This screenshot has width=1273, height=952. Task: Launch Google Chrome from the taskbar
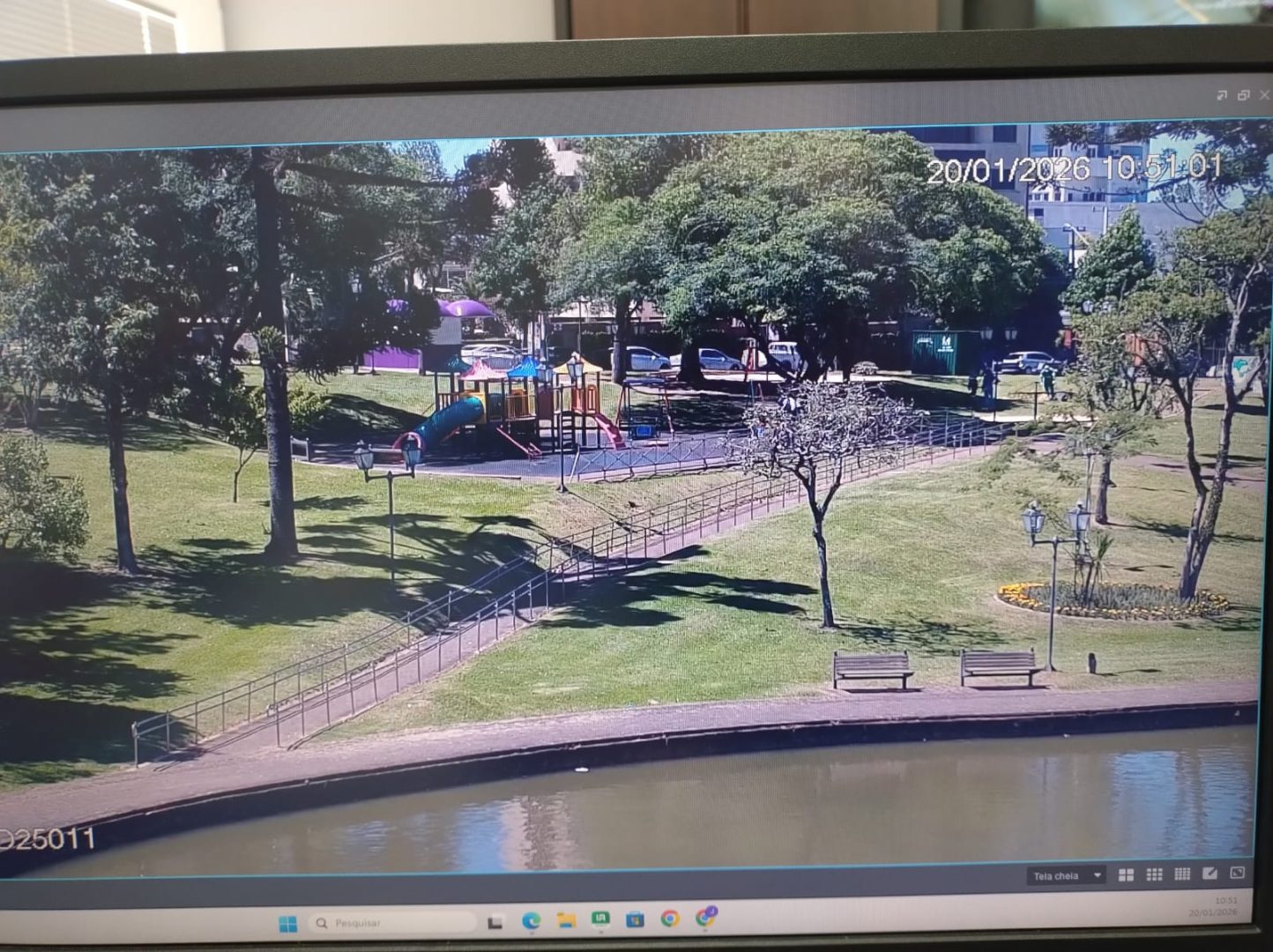click(x=670, y=919)
